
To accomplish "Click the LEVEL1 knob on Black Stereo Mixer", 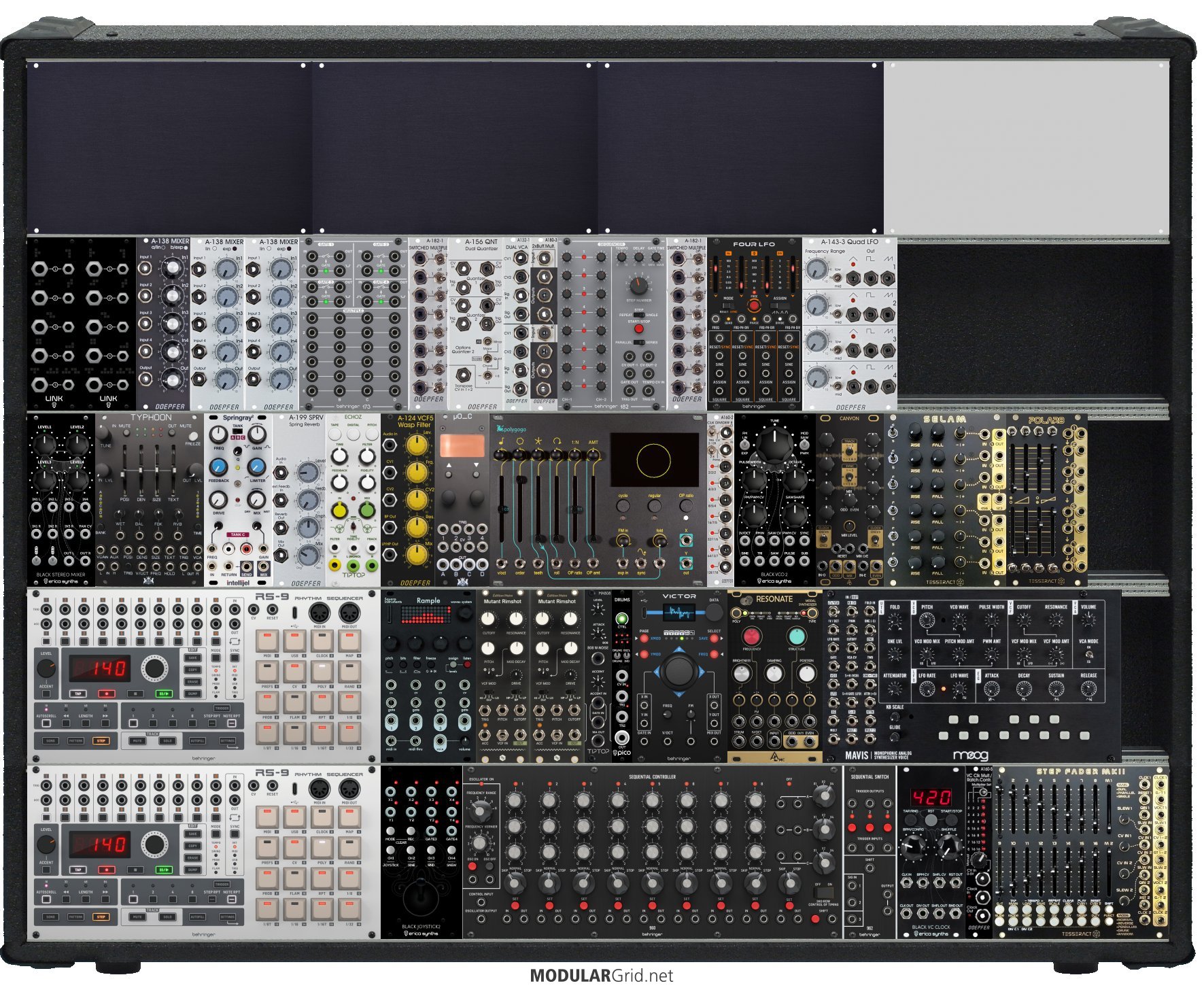I will [45, 444].
